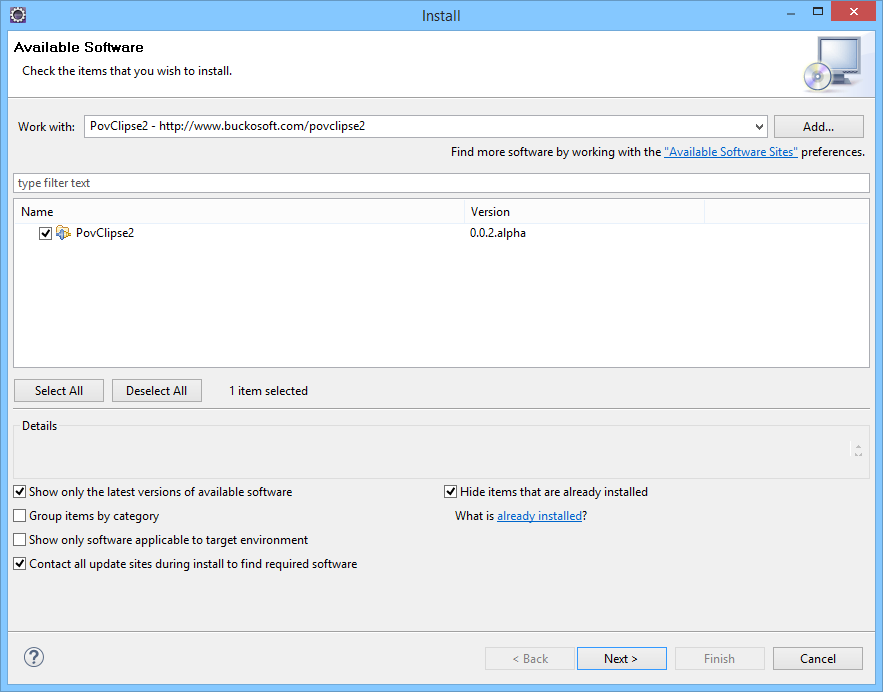Image resolution: width=883 pixels, height=692 pixels.
Task: Click the Next > button
Action: pos(622,658)
